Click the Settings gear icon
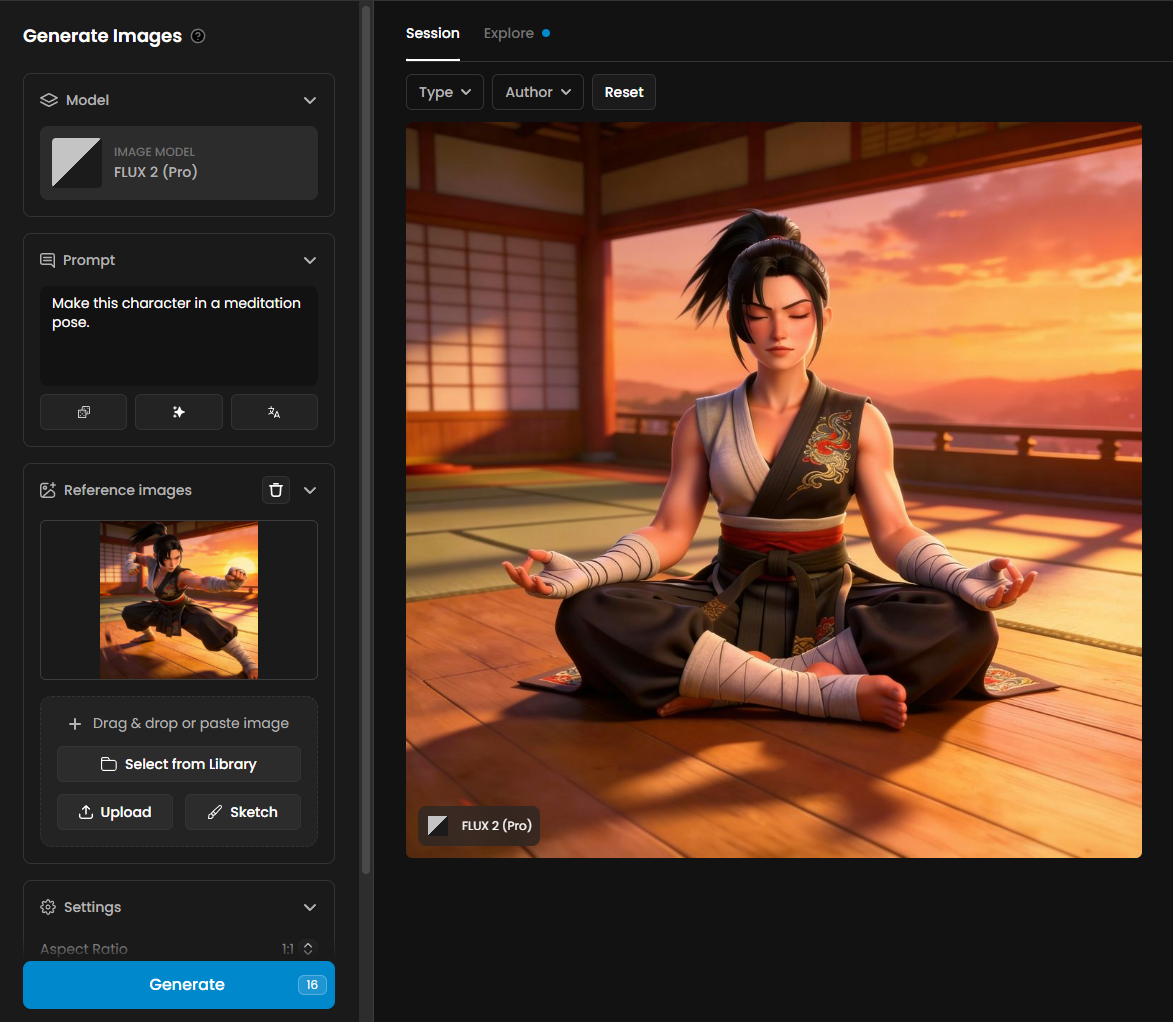 point(48,907)
